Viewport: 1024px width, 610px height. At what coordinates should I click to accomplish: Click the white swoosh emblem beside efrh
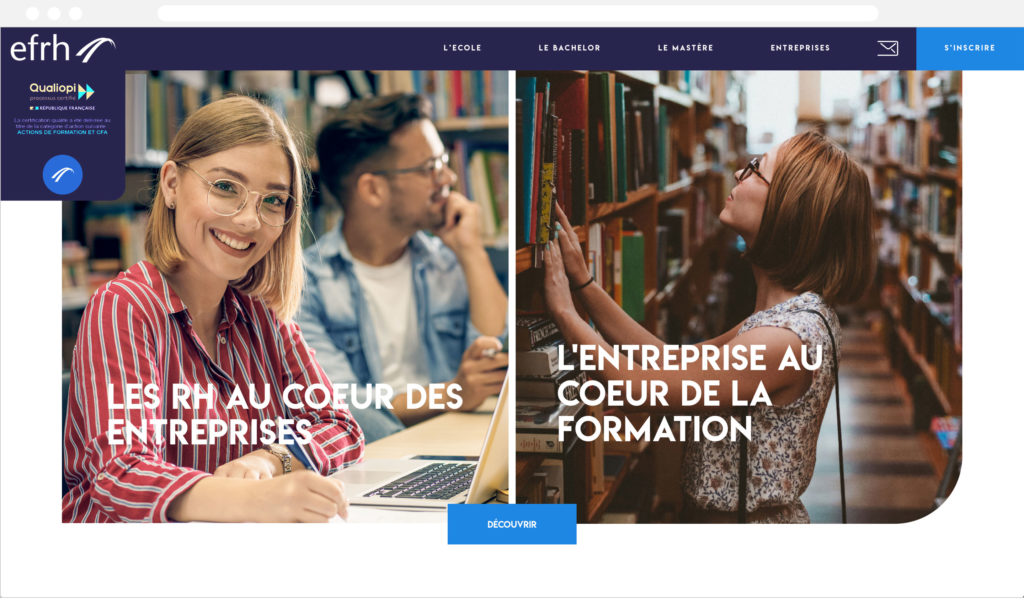pos(96,50)
